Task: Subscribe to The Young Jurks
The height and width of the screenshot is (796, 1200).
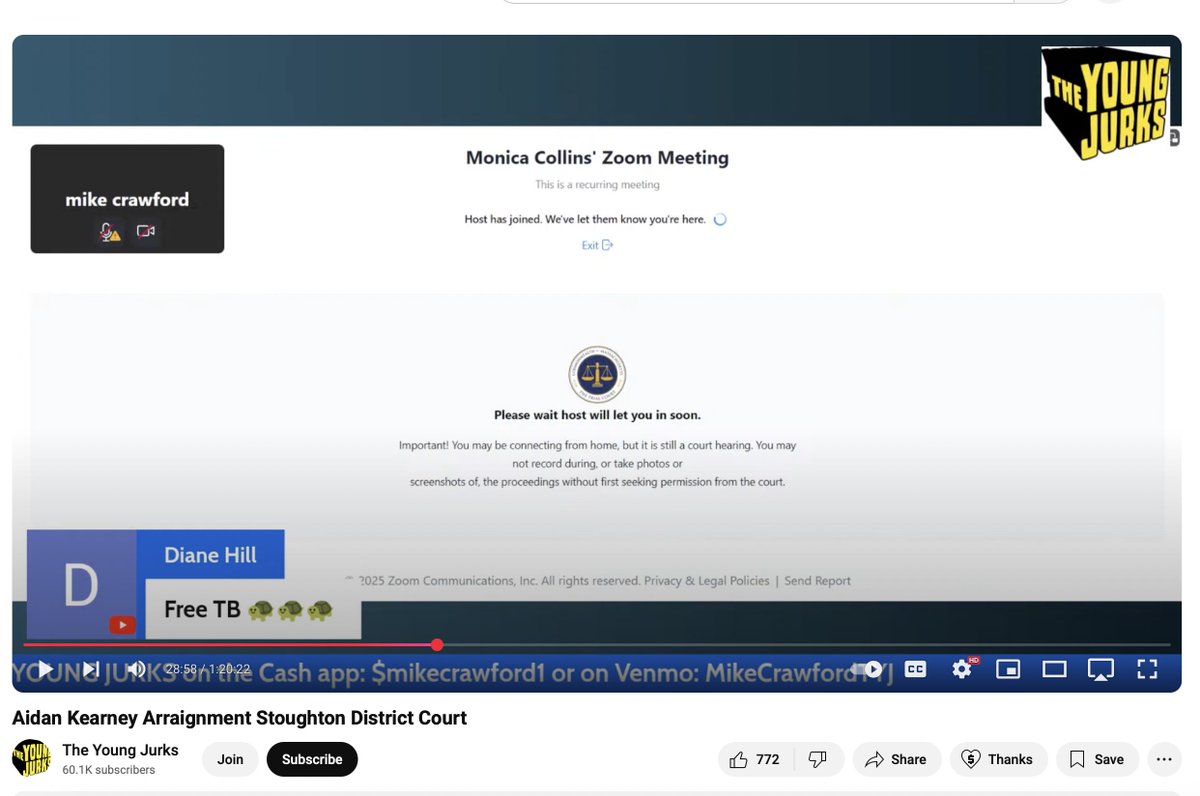Action: [x=312, y=759]
